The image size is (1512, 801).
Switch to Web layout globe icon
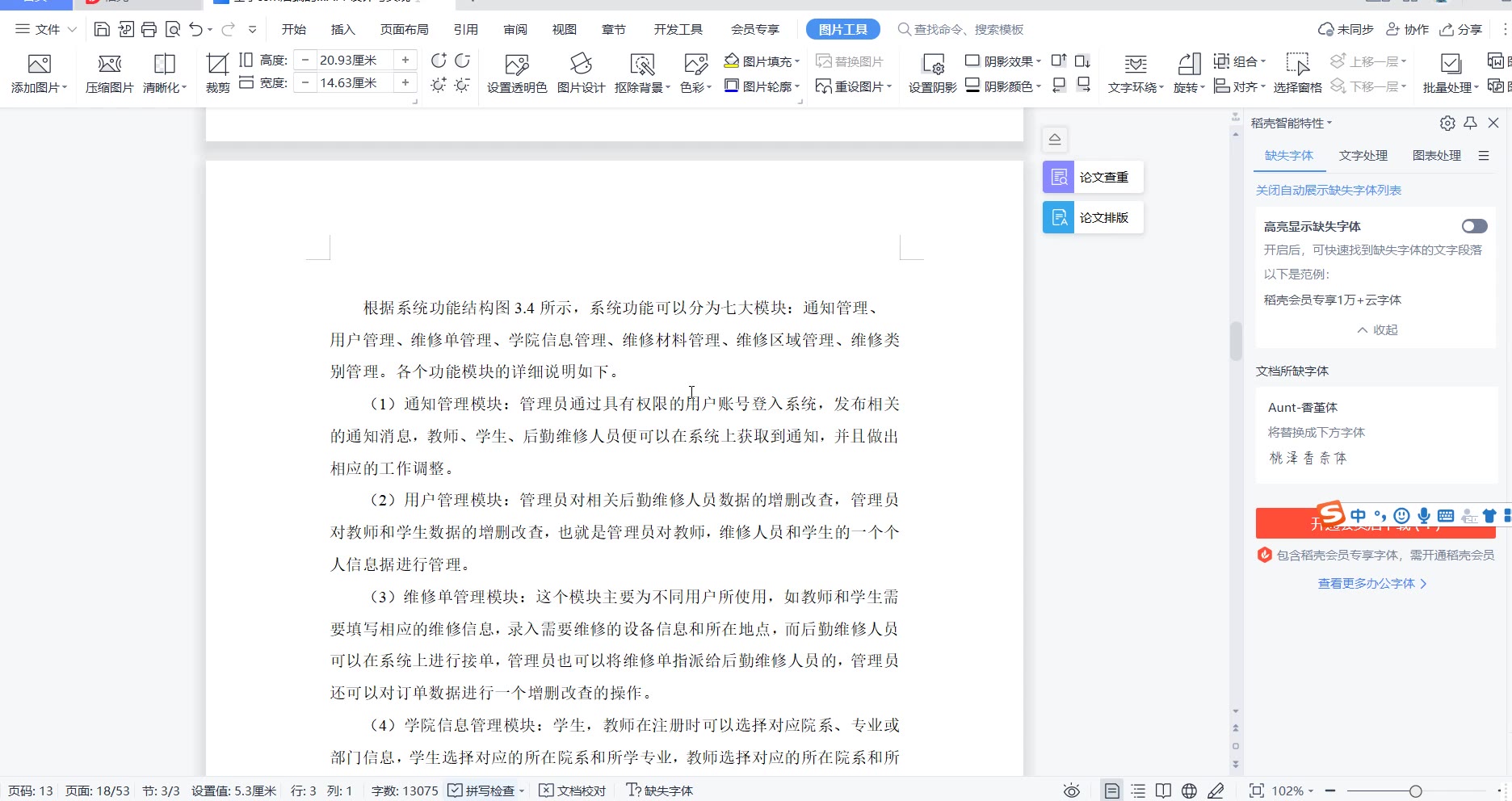pyautogui.click(x=1189, y=791)
